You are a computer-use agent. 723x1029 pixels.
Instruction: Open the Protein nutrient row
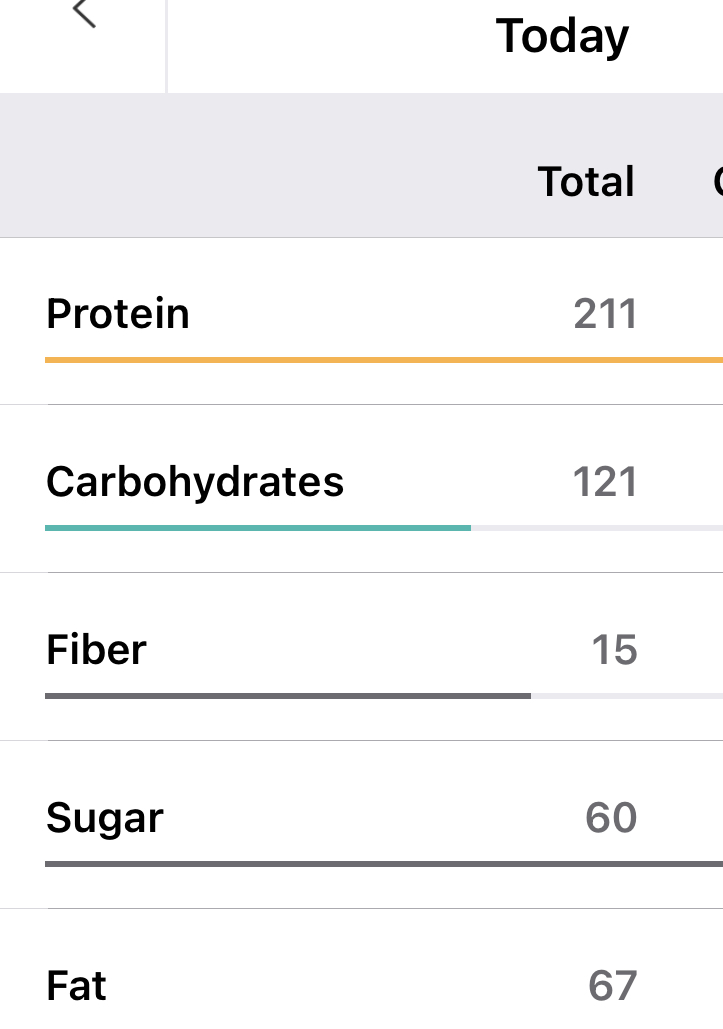[118, 314]
